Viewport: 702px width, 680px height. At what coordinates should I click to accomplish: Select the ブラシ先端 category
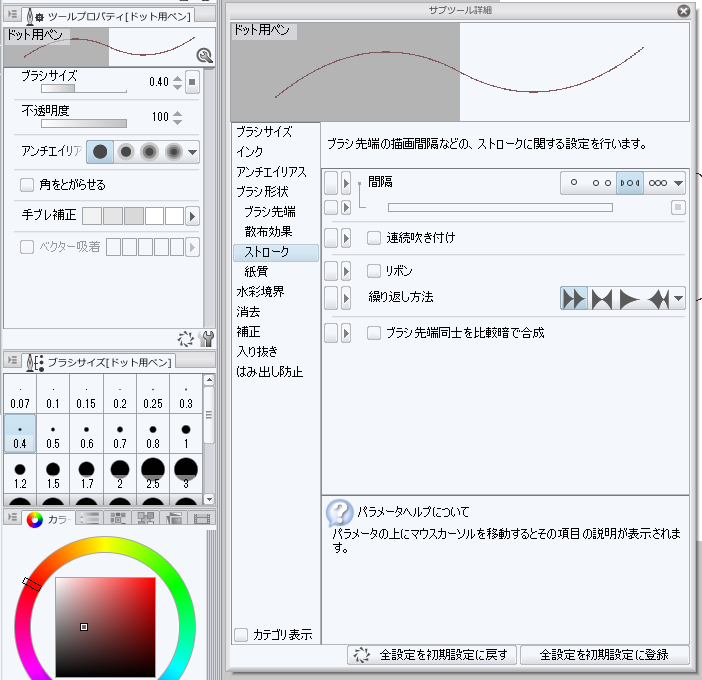pyautogui.click(x=270, y=211)
